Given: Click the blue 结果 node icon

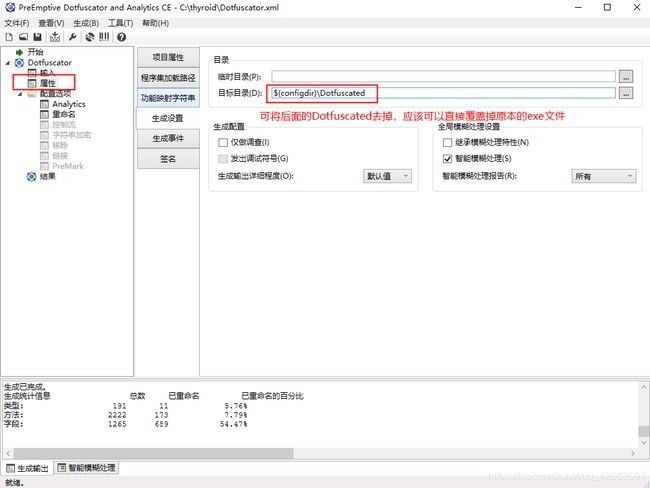Looking at the screenshot, I should click(32, 177).
